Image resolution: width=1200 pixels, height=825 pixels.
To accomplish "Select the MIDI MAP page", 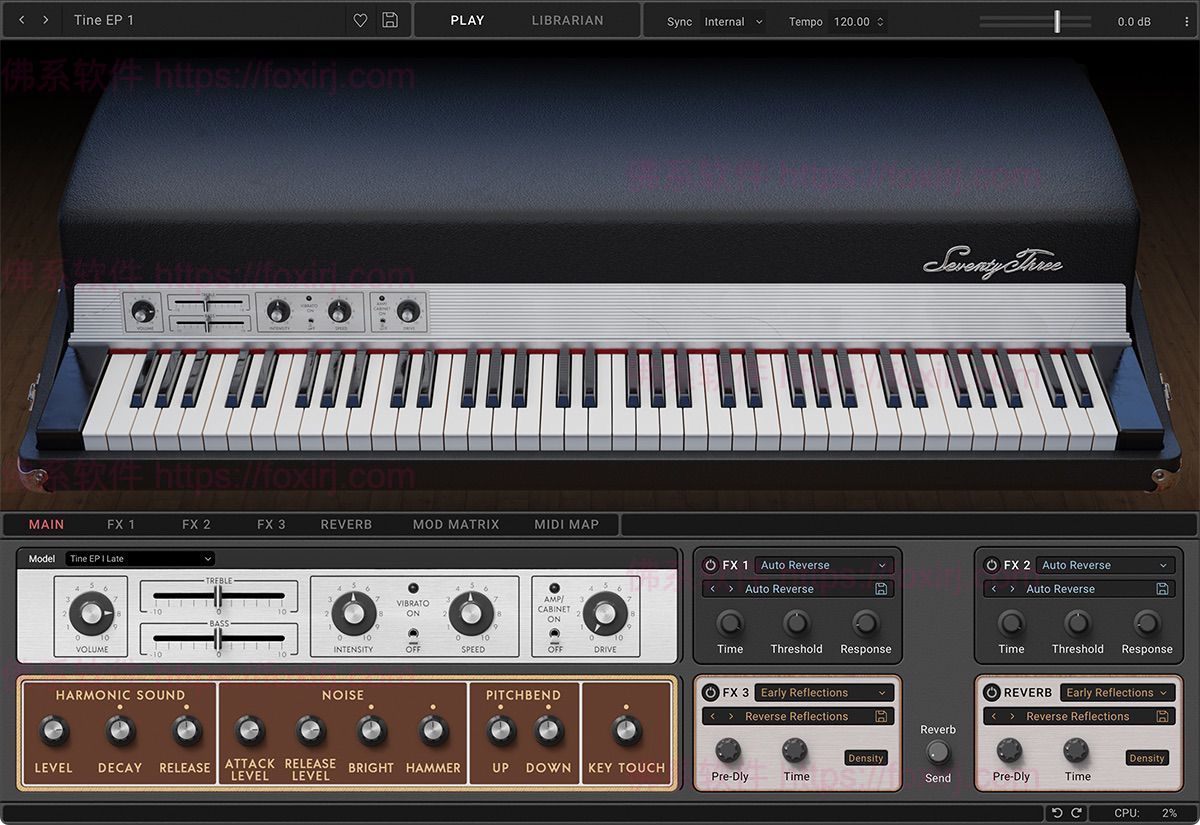I will click(567, 524).
